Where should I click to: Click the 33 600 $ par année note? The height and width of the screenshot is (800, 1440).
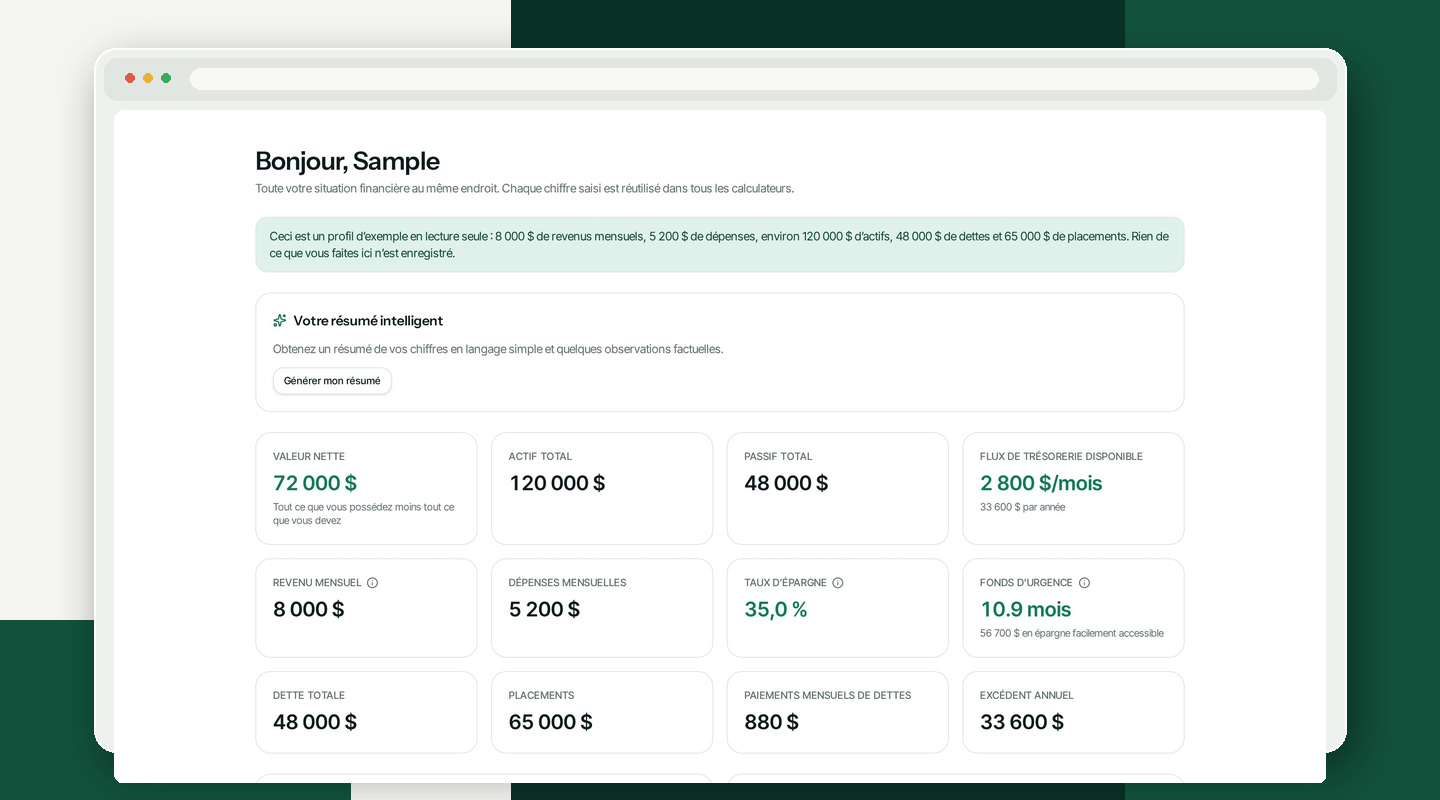tap(1022, 507)
